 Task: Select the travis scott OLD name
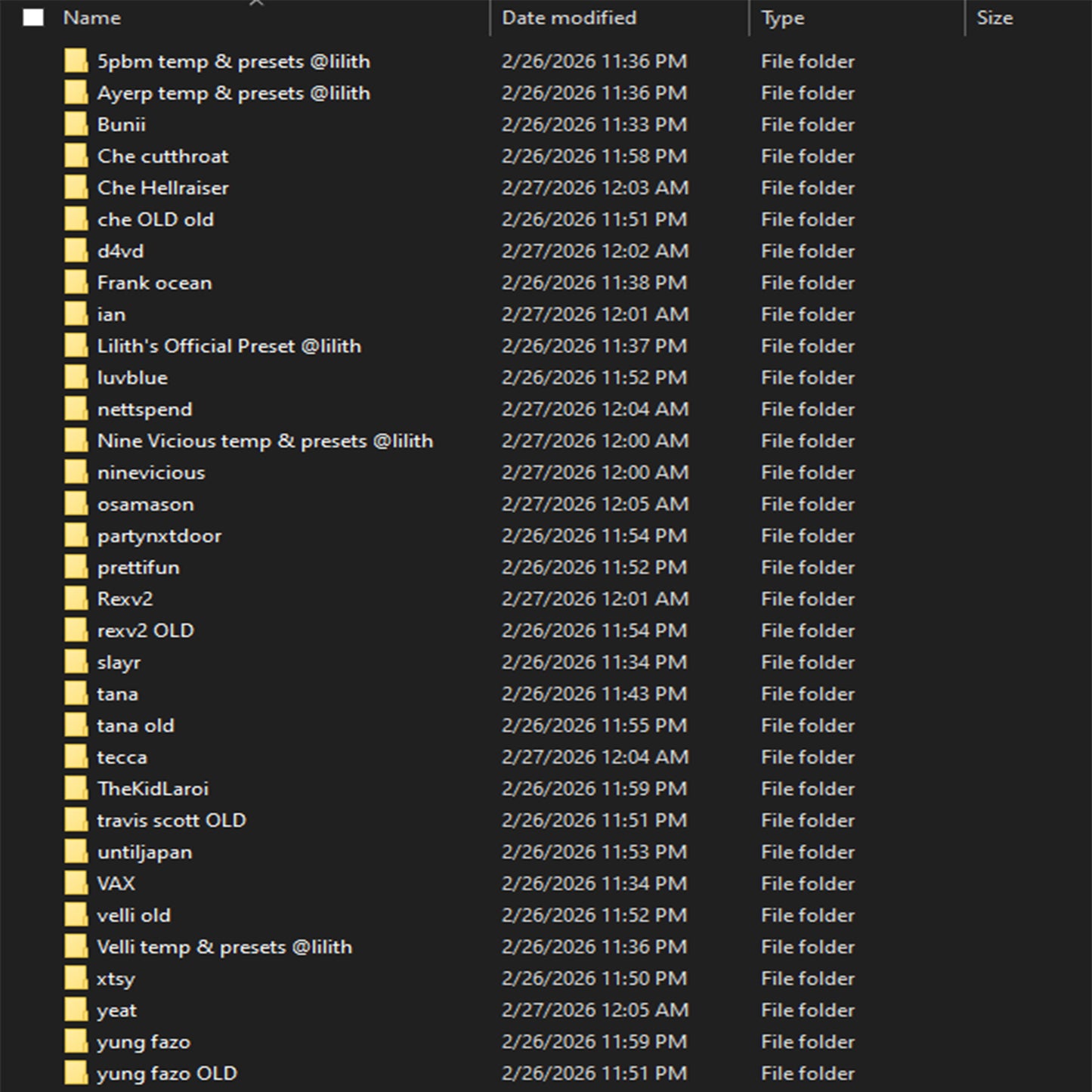[172, 820]
